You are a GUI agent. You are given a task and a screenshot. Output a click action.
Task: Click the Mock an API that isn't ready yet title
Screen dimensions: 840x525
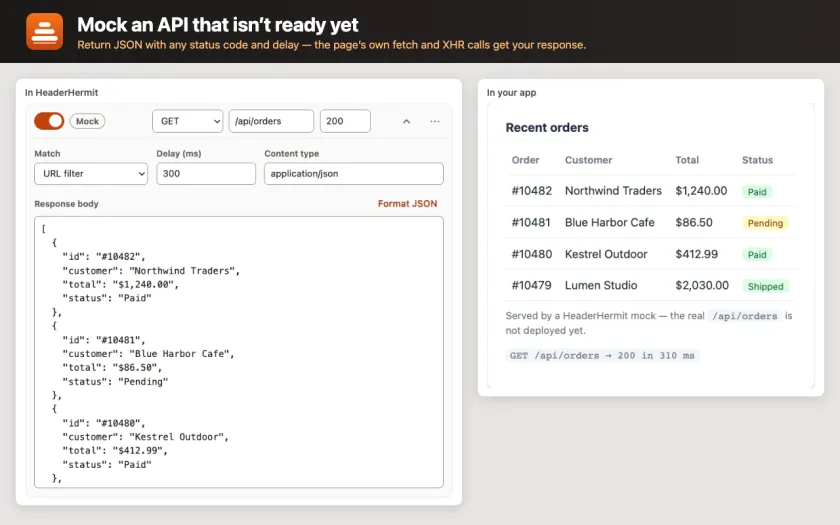click(x=218, y=25)
